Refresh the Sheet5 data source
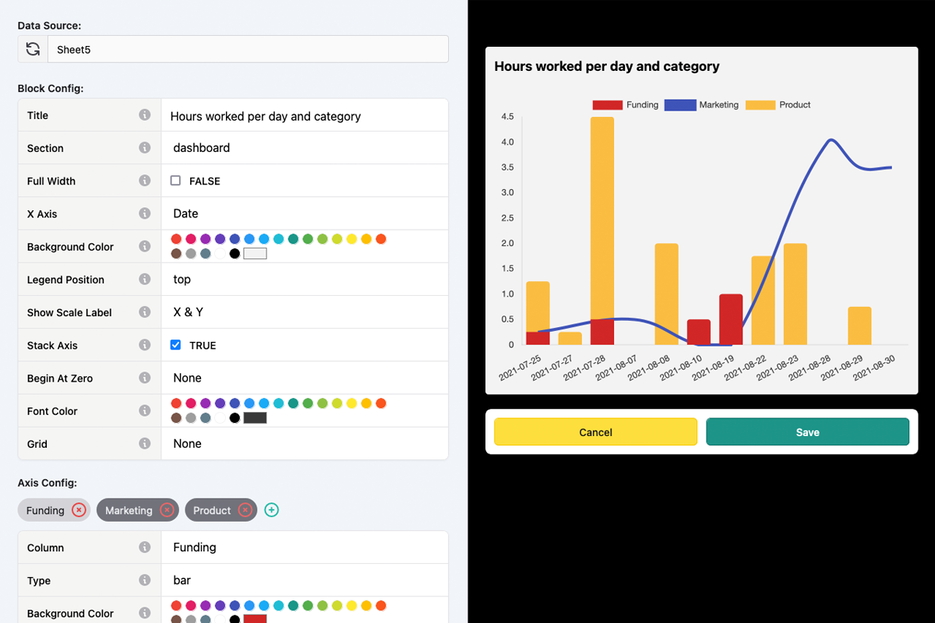 (33, 48)
